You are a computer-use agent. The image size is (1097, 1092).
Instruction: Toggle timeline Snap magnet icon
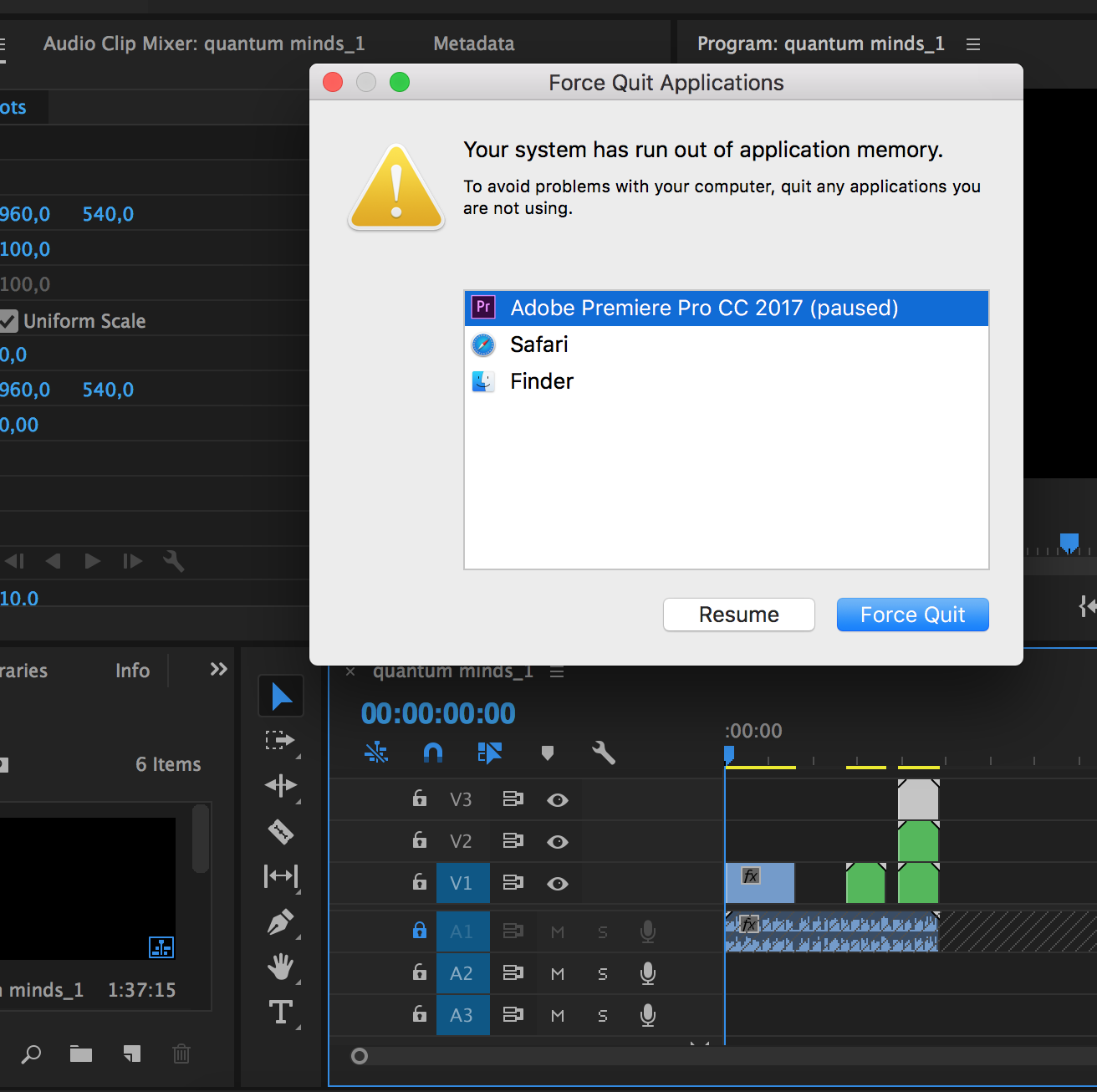tap(432, 753)
